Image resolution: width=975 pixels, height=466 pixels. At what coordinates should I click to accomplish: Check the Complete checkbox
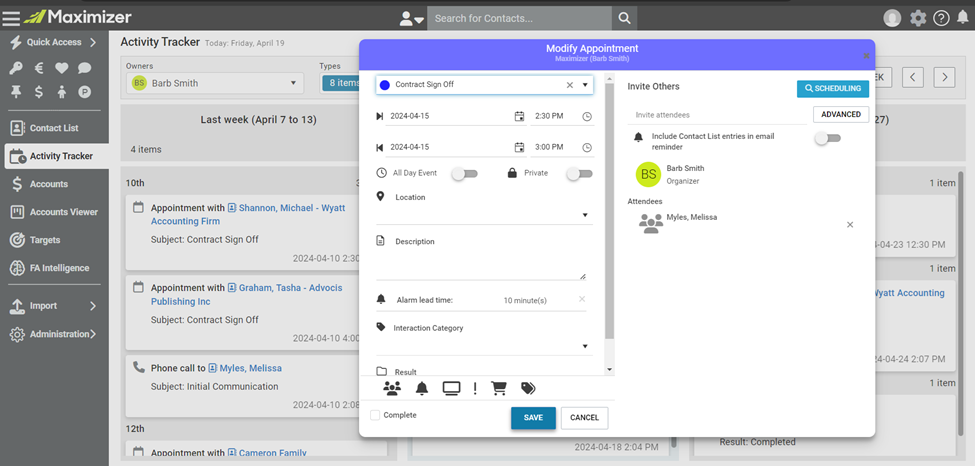pyautogui.click(x=375, y=415)
